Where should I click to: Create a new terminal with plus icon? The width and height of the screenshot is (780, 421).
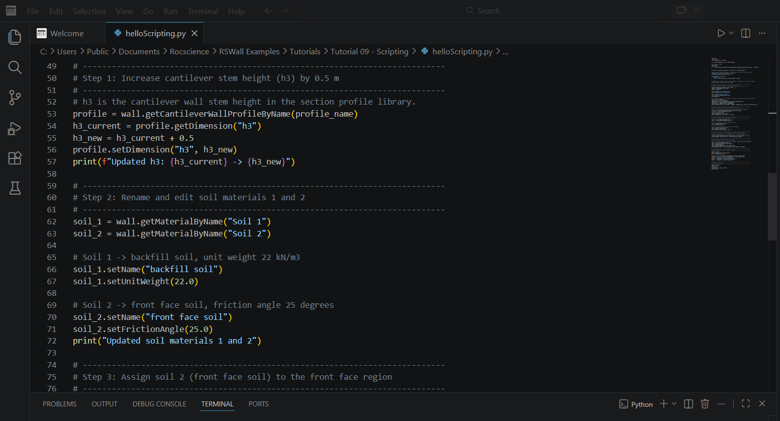(664, 404)
